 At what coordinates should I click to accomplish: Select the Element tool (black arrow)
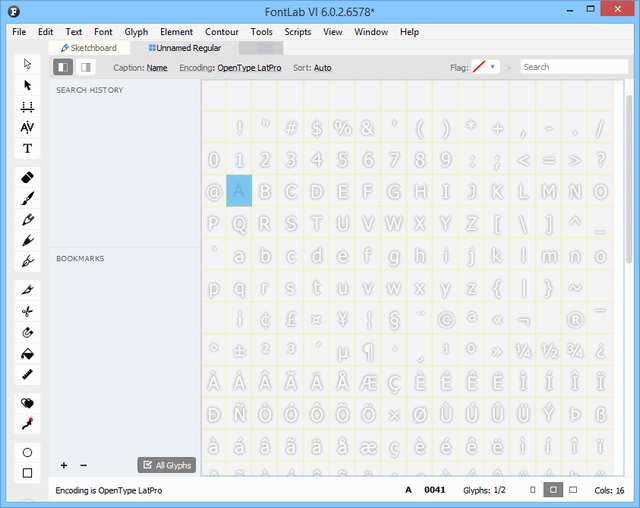27,85
